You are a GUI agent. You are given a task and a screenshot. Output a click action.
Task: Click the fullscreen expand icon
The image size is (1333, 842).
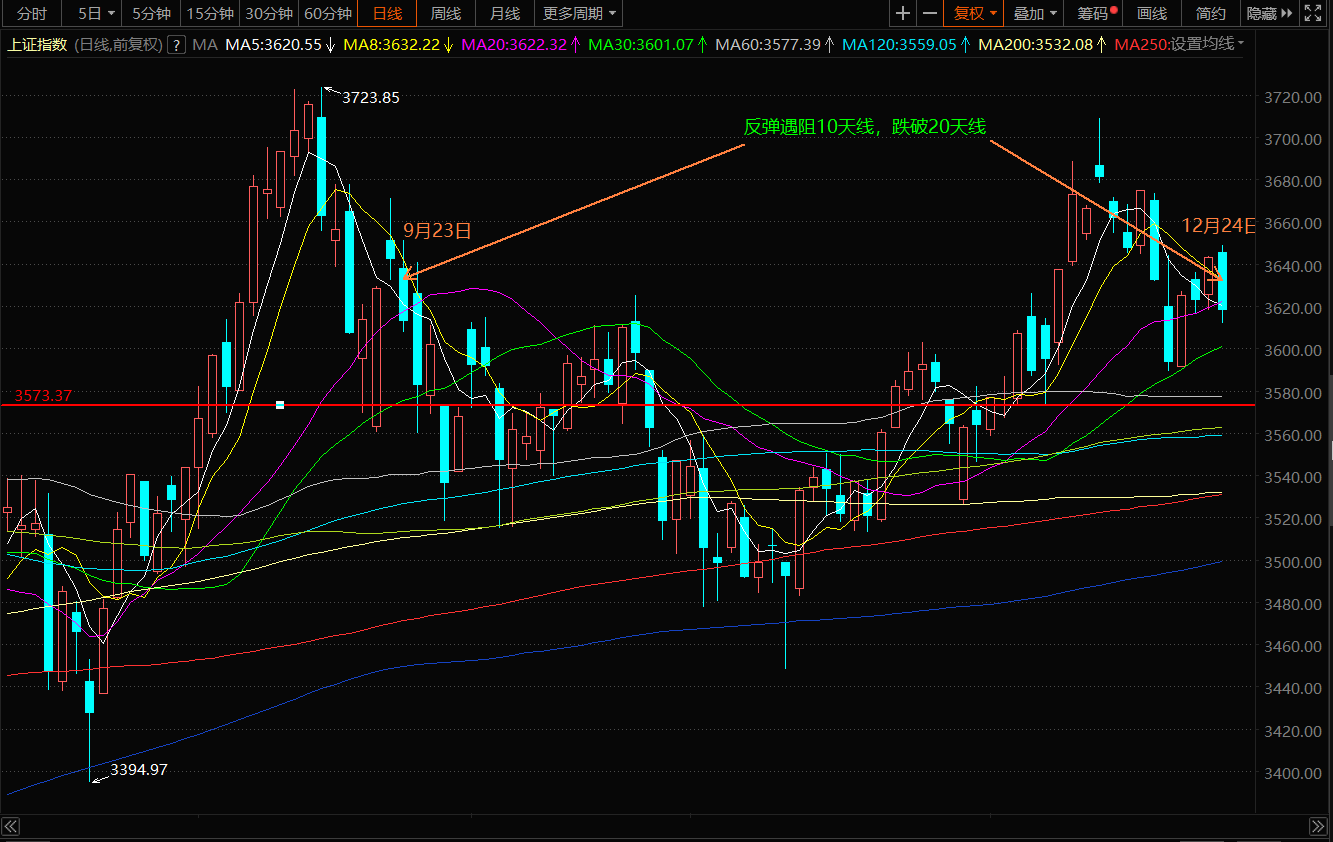1313,13
